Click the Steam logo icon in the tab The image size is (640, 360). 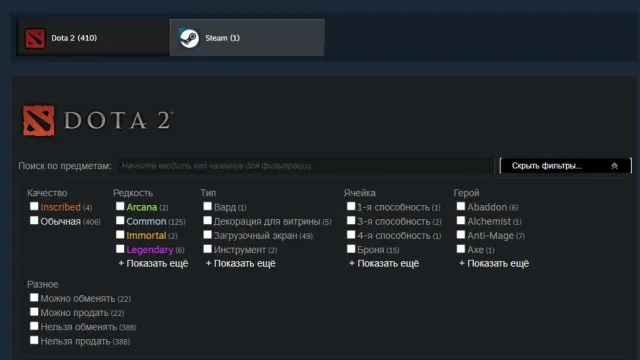click(189, 38)
